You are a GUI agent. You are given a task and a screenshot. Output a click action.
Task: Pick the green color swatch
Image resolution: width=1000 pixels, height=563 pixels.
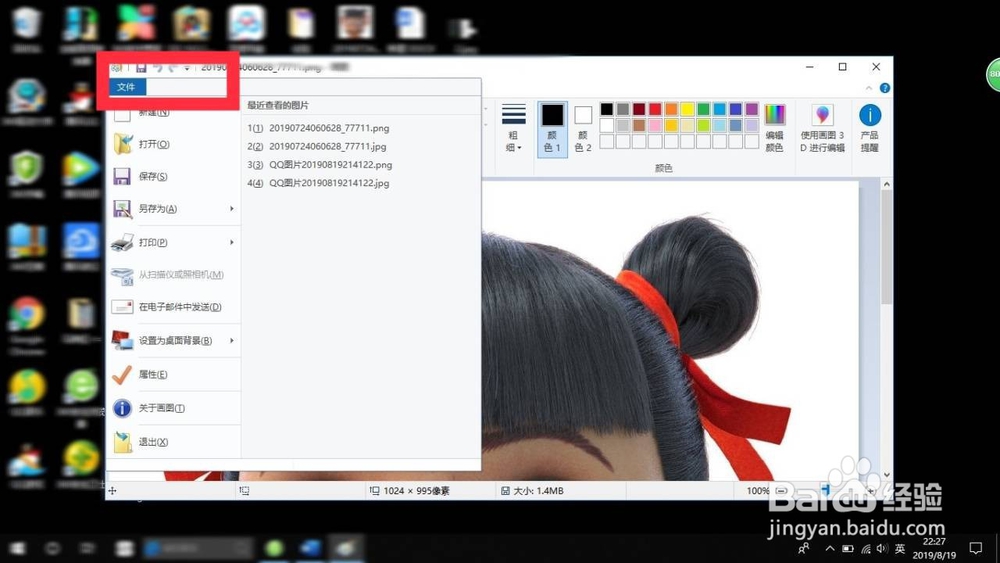(703, 109)
